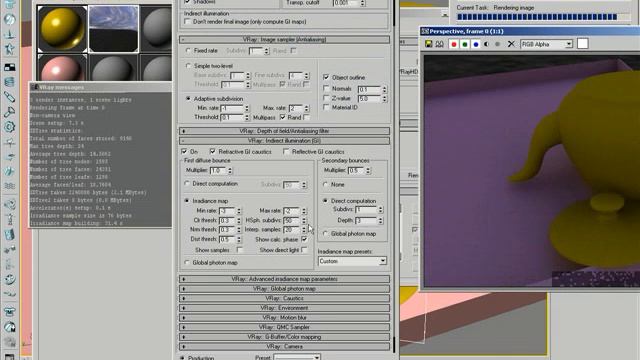Select the pink material sphere sample
This screenshot has width=640, height=360.
point(62,68)
